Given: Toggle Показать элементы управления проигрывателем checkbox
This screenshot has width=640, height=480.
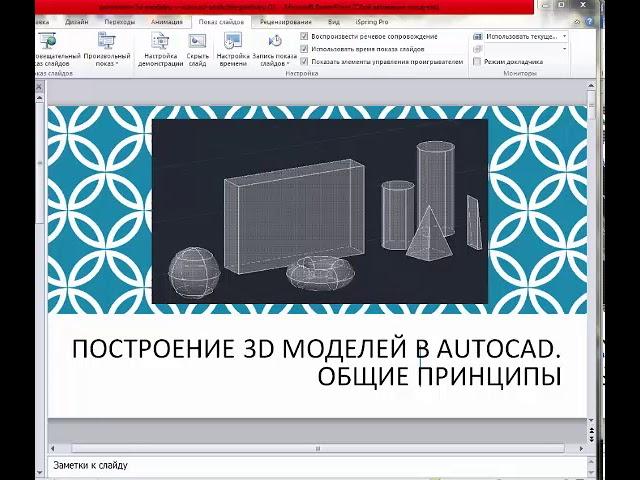Looking at the screenshot, I should [x=304, y=62].
